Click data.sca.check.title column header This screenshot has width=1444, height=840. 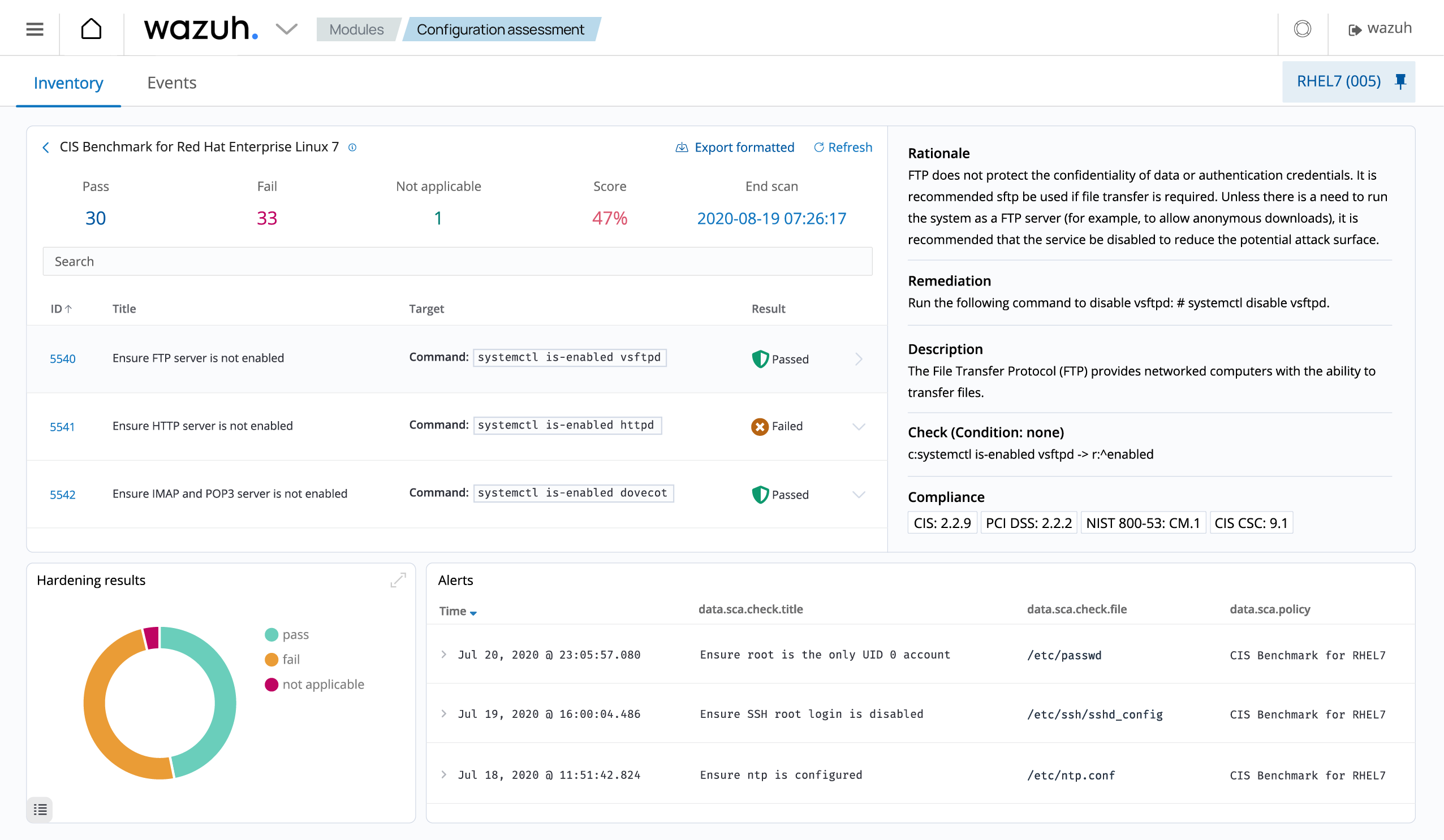pyautogui.click(x=750, y=609)
